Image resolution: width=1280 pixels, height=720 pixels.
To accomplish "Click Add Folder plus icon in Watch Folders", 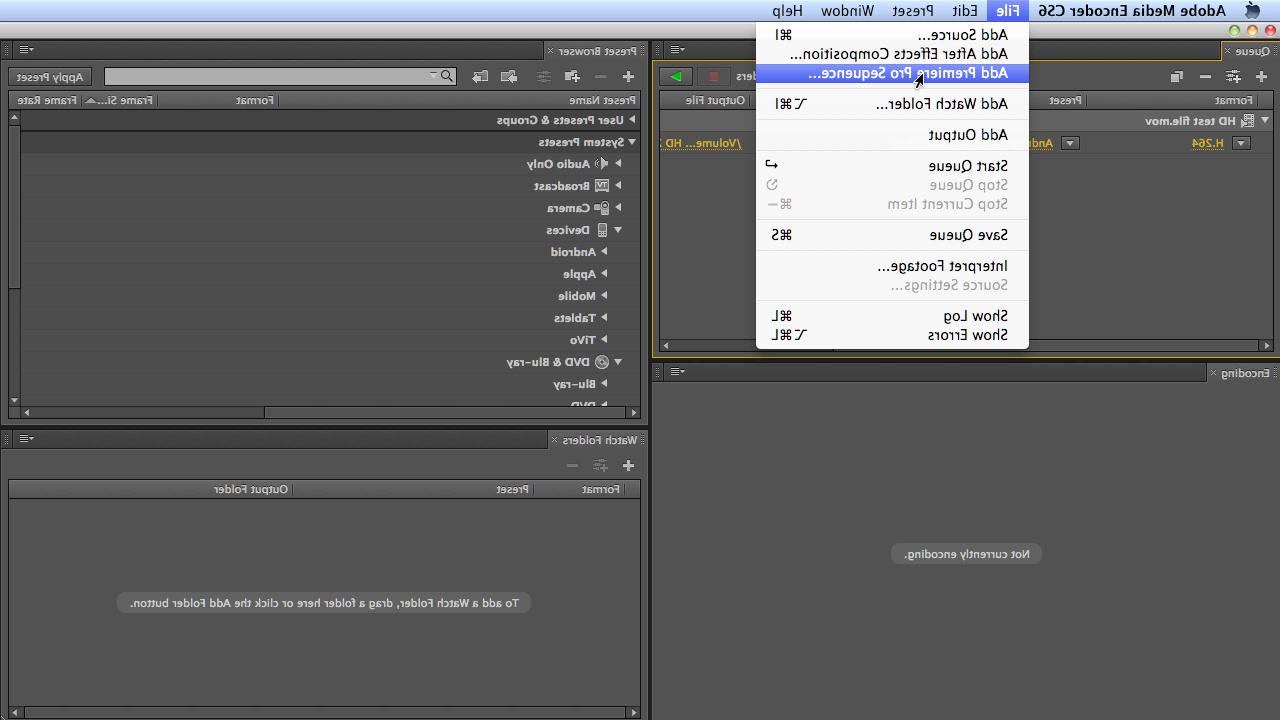I will point(628,465).
